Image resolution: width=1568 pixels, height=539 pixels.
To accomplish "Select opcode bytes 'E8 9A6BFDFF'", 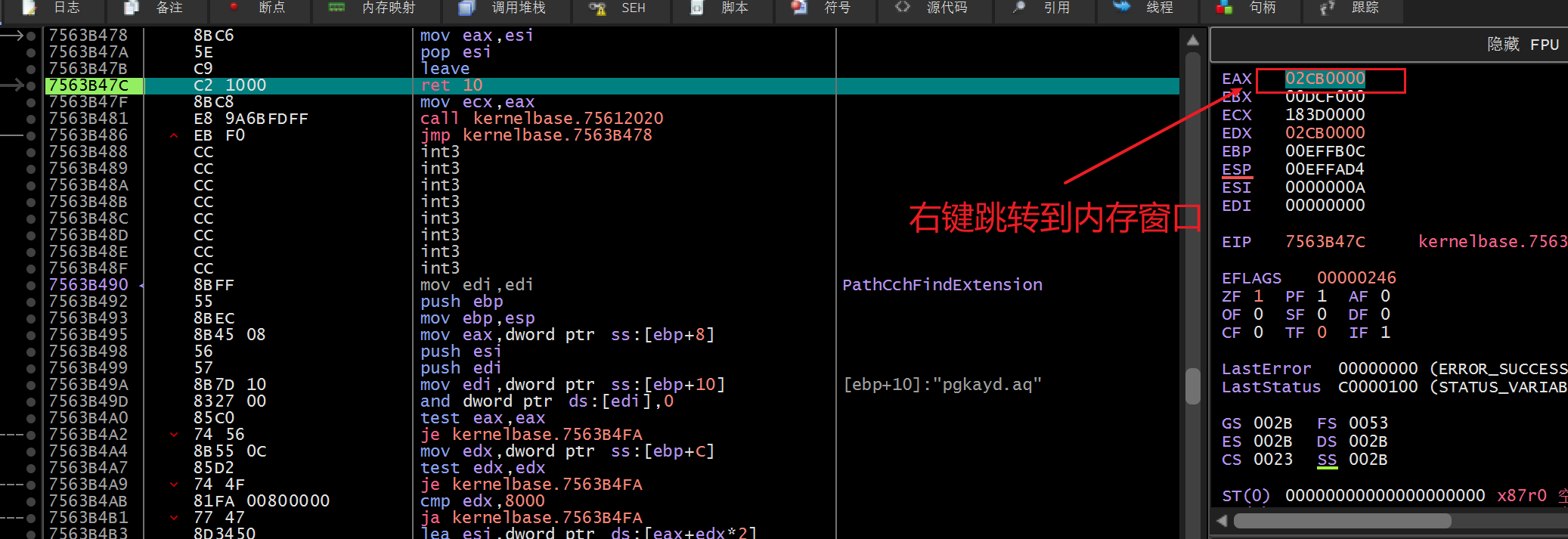I will (x=251, y=119).
